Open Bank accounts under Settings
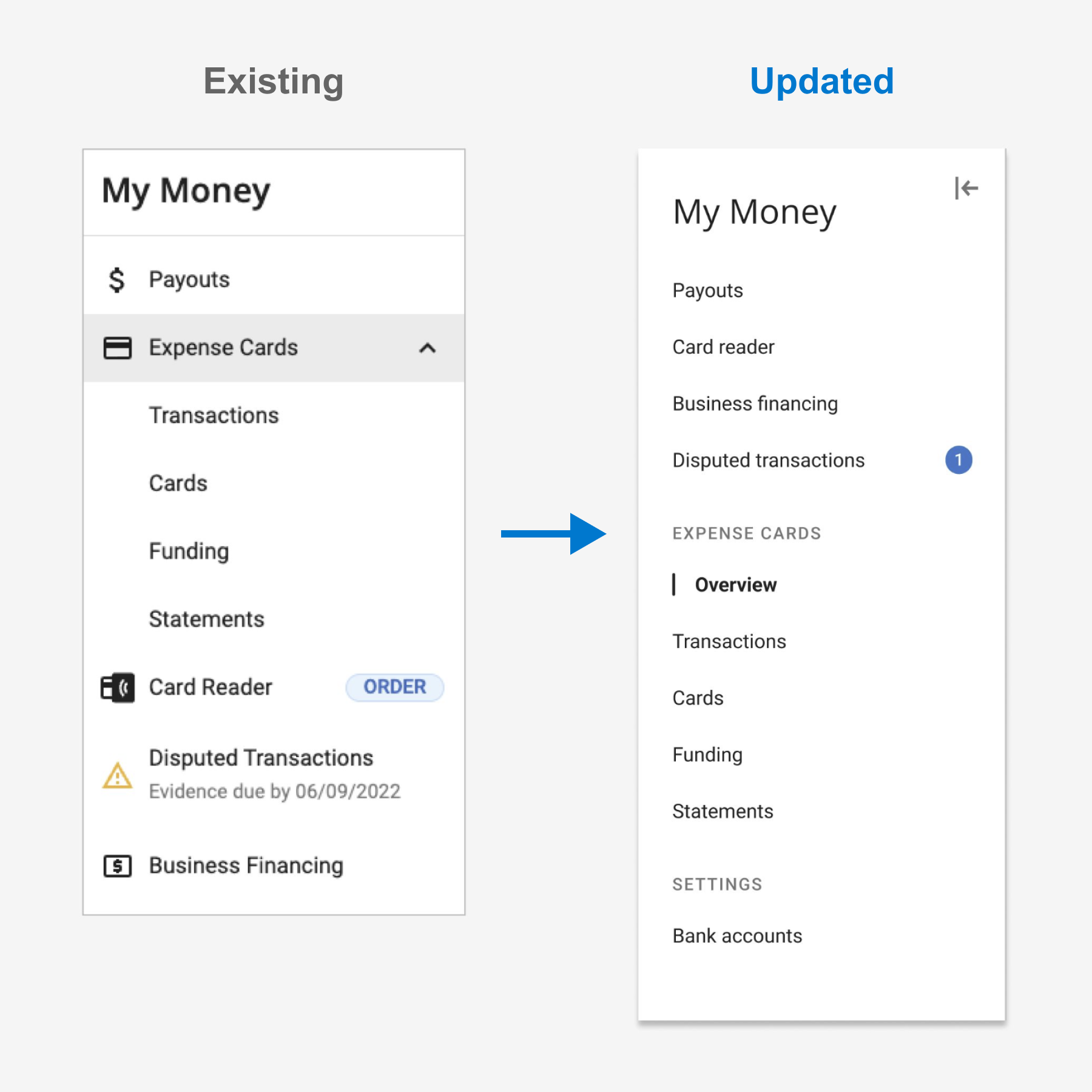 tap(737, 936)
